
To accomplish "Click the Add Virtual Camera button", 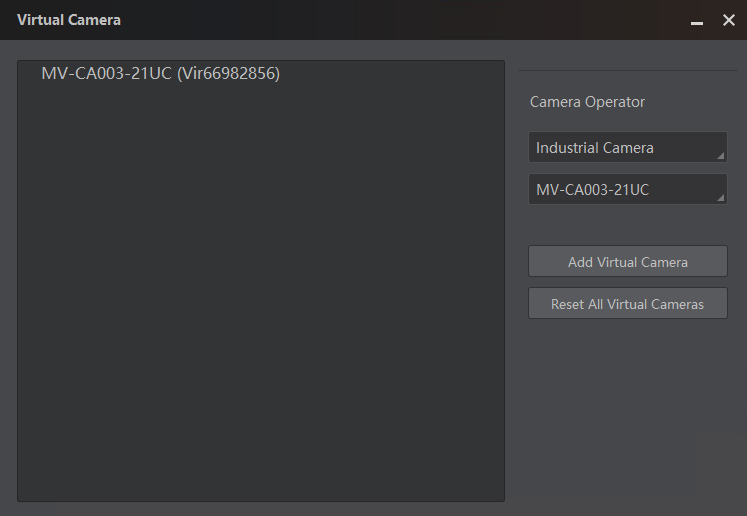I will point(627,262).
